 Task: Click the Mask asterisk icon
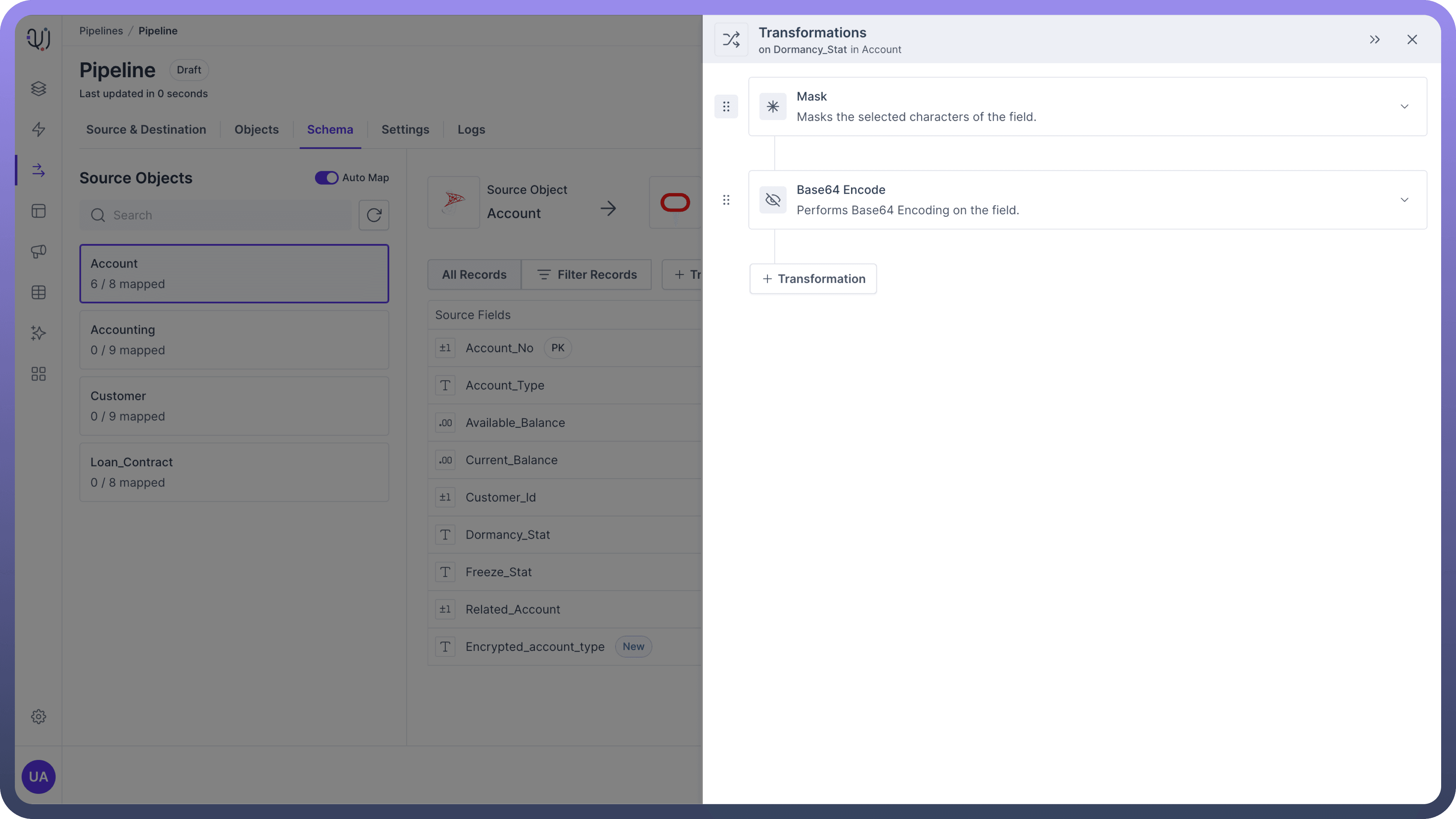click(772, 107)
